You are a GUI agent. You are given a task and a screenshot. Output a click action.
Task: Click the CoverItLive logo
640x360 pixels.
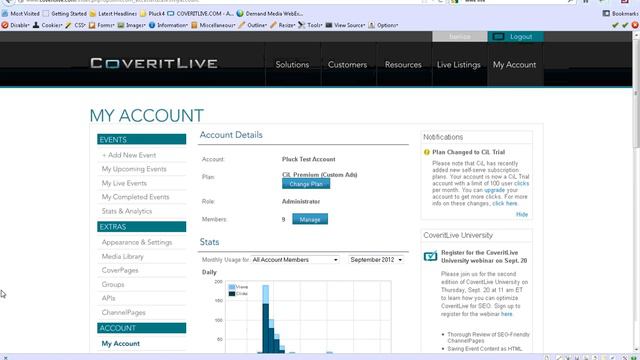click(154, 63)
